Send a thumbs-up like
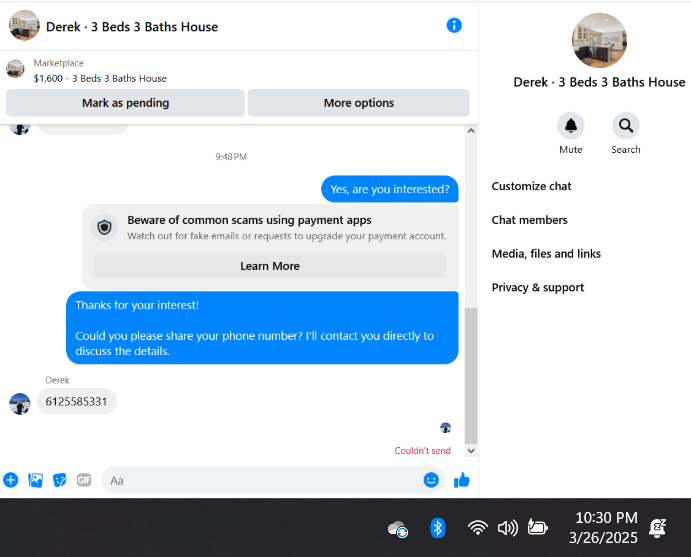 pyautogui.click(x=462, y=480)
